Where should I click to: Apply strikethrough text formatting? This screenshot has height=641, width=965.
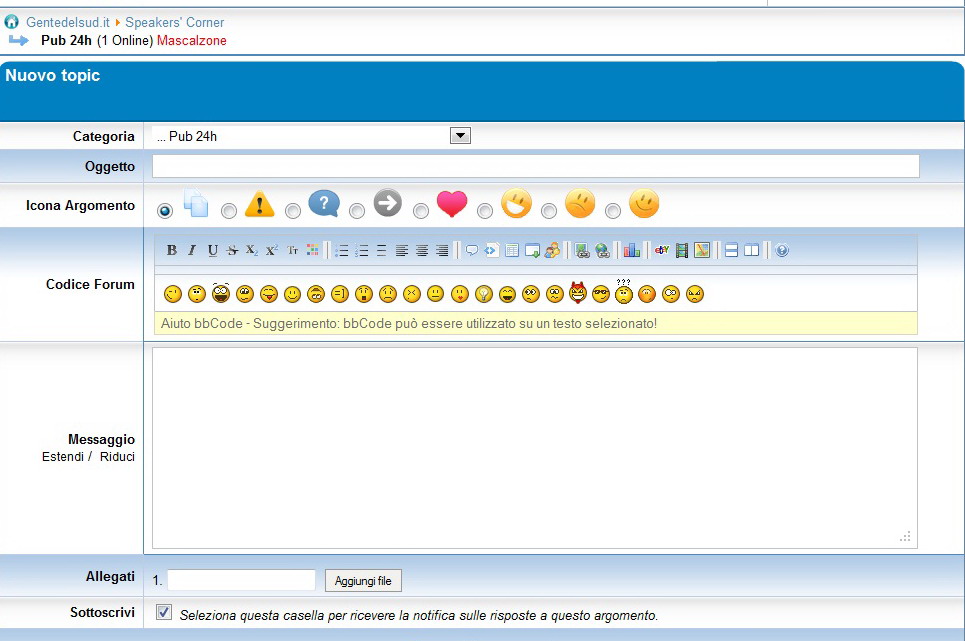point(232,250)
